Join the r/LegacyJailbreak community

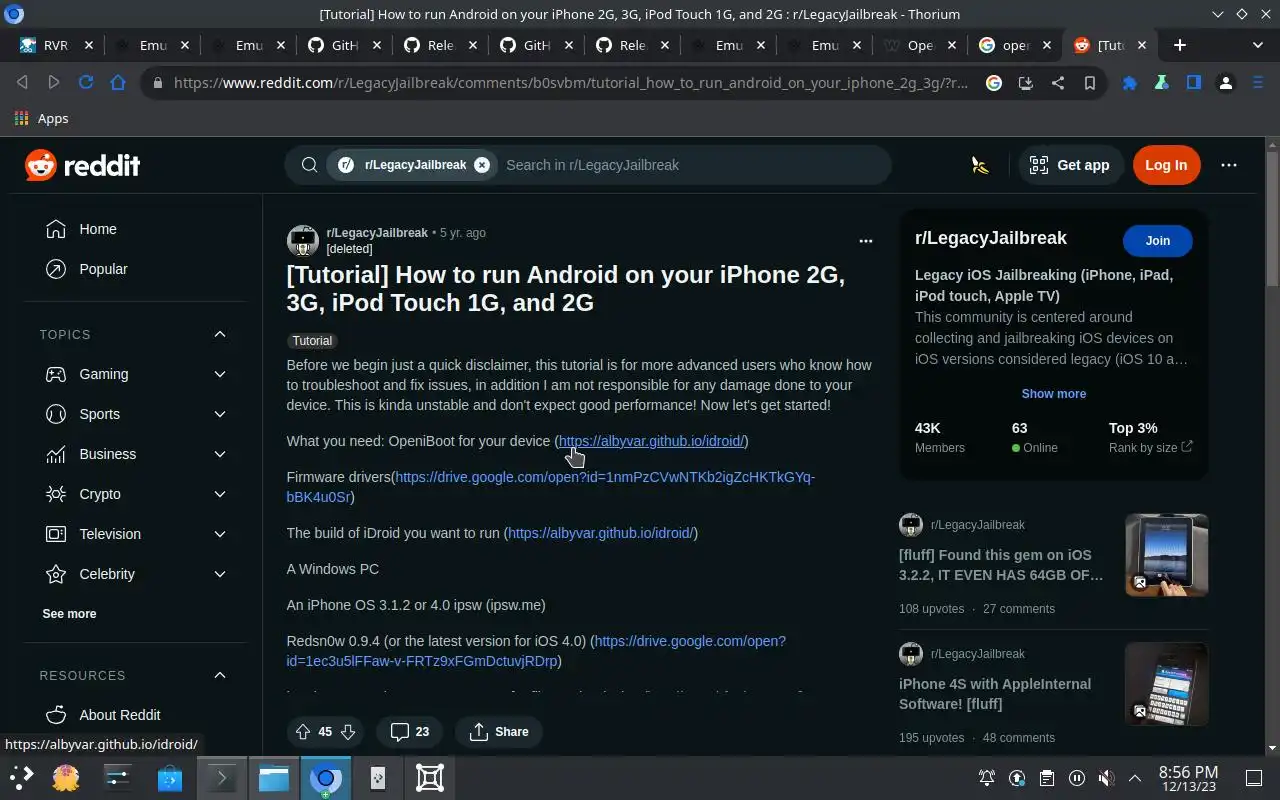pos(1158,240)
